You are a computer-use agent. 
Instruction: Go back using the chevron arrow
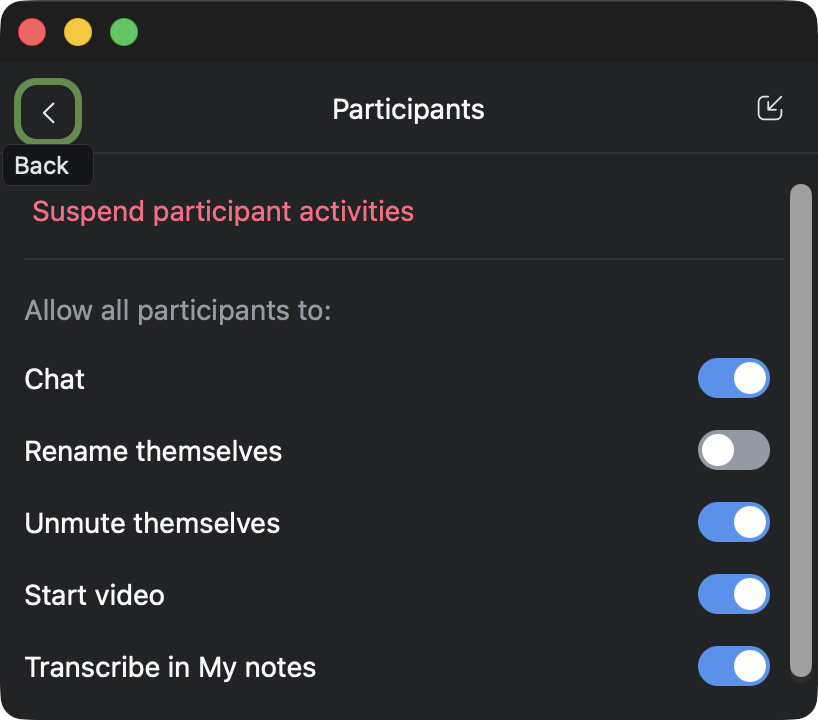pos(48,113)
